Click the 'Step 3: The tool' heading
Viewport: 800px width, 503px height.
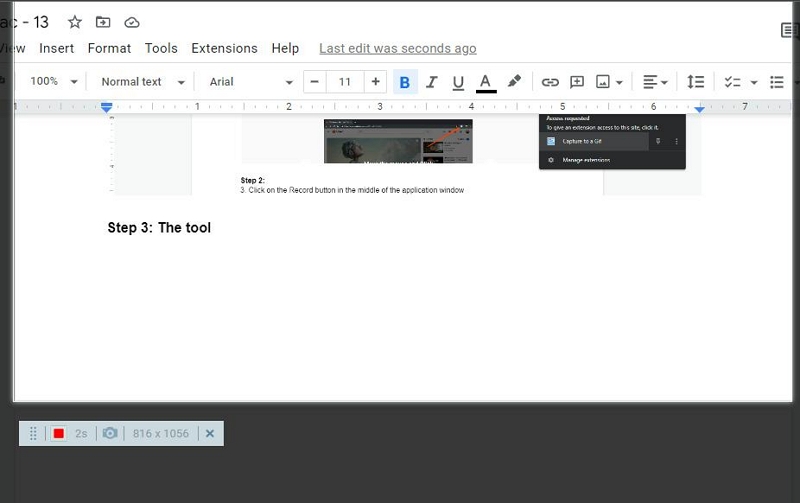coord(159,228)
